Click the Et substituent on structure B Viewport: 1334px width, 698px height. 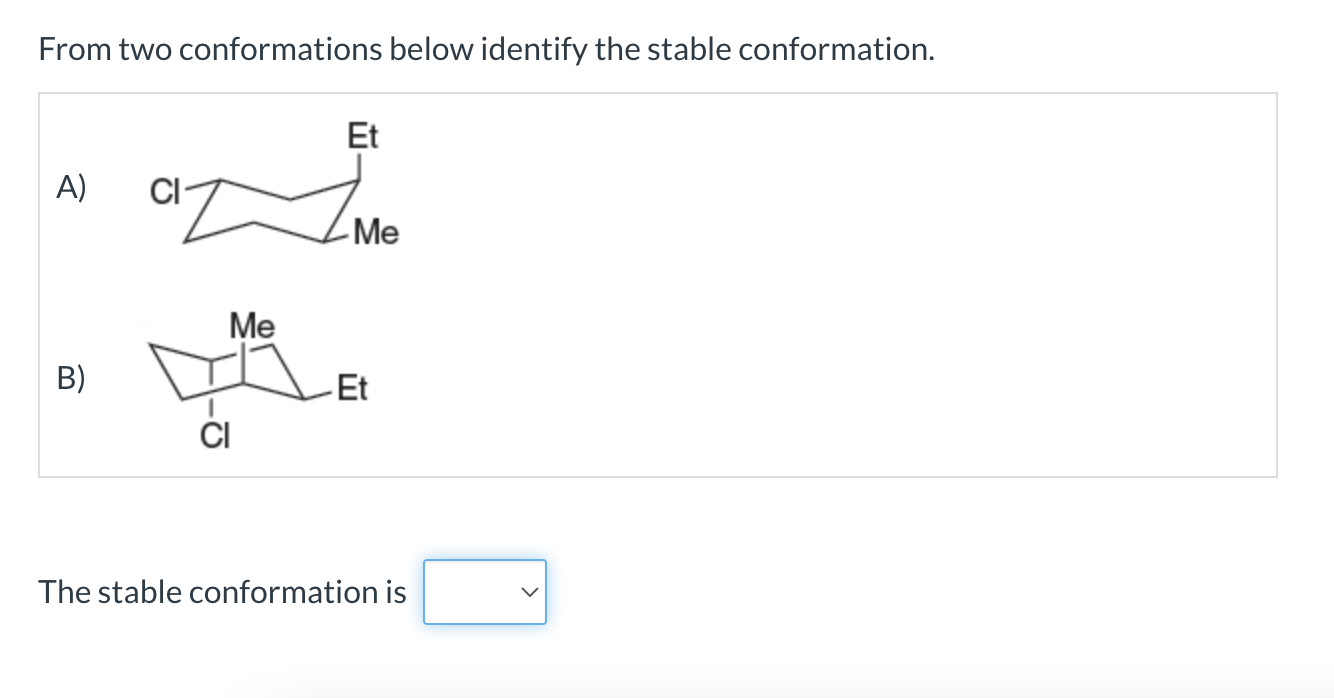coord(352,387)
